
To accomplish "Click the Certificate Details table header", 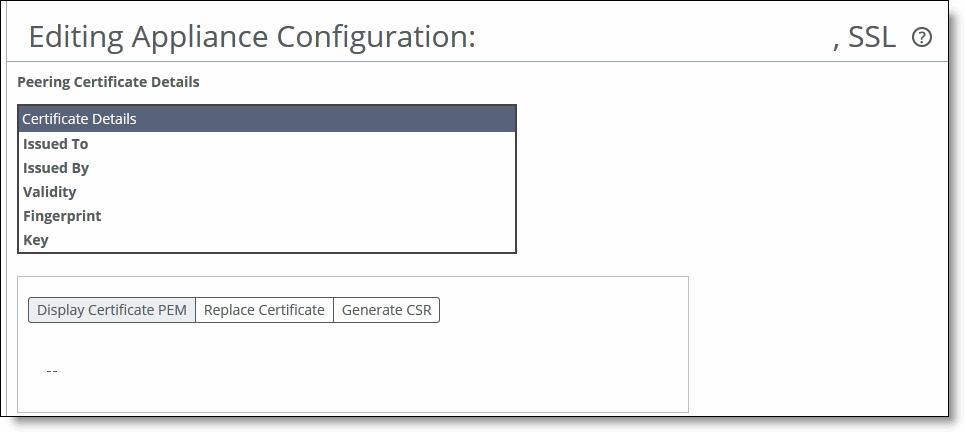I will coord(266,119).
